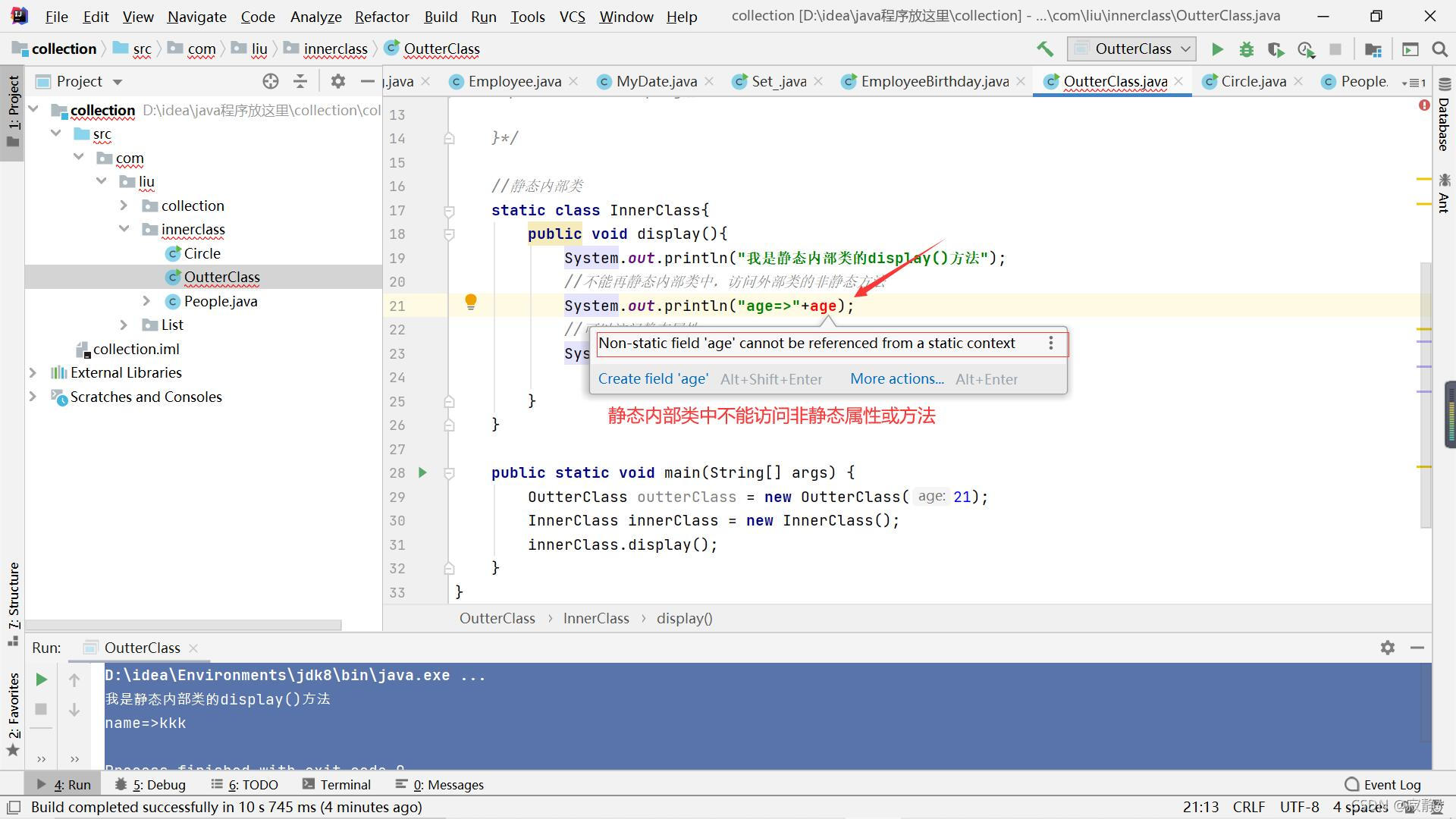Click the Create field 'age' quick fix link
The width and height of the screenshot is (1456, 819).
tap(653, 379)
